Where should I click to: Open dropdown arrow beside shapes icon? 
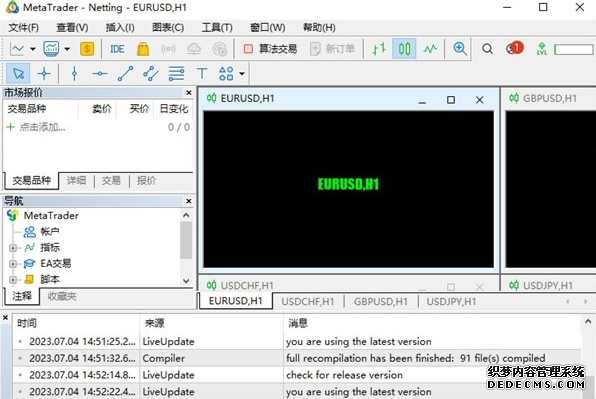pos(242,74)
